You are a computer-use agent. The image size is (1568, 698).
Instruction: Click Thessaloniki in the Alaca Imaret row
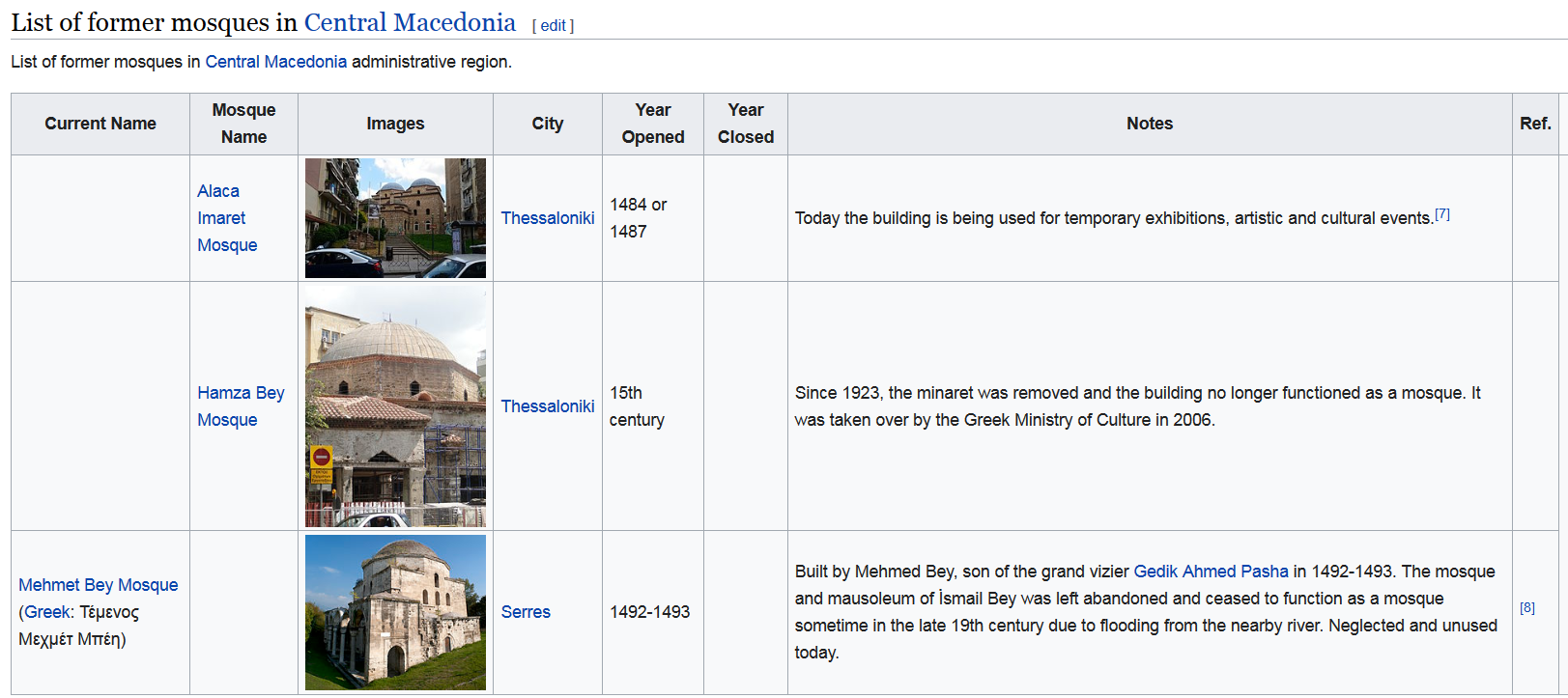(548, 218)
